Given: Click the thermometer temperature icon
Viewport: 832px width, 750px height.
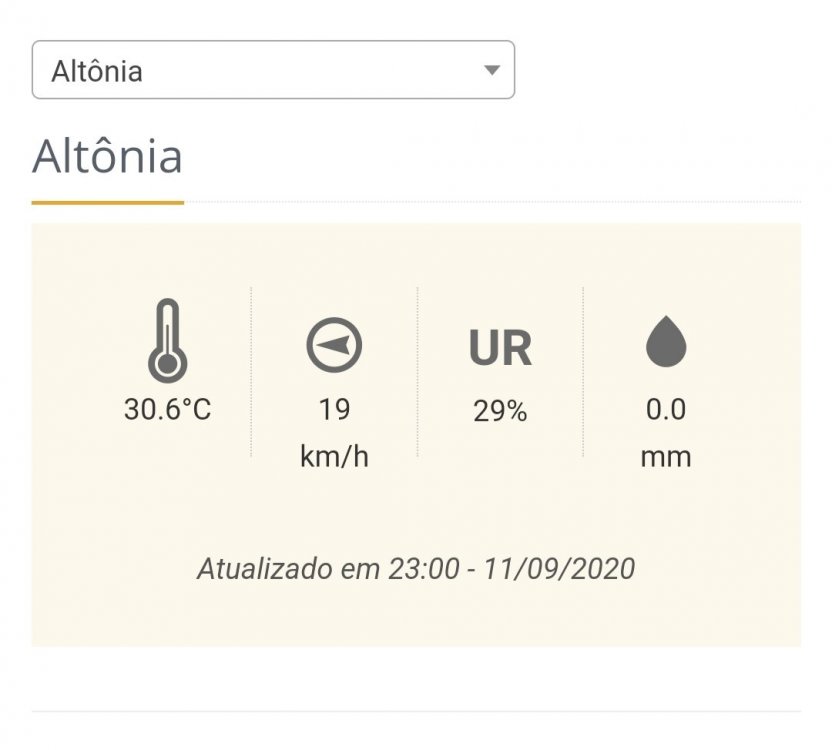Looking at the screenshot, I should pyautogui.click(x=167, y=341).
